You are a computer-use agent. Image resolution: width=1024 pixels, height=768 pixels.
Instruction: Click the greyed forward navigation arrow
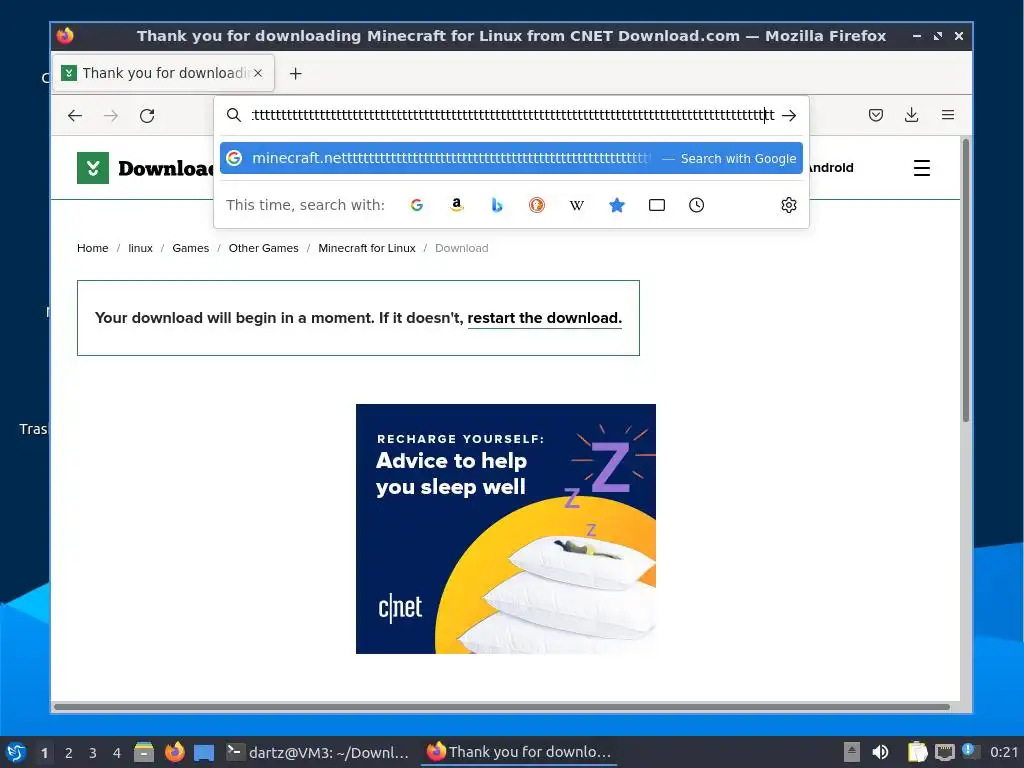coord(111,116)
